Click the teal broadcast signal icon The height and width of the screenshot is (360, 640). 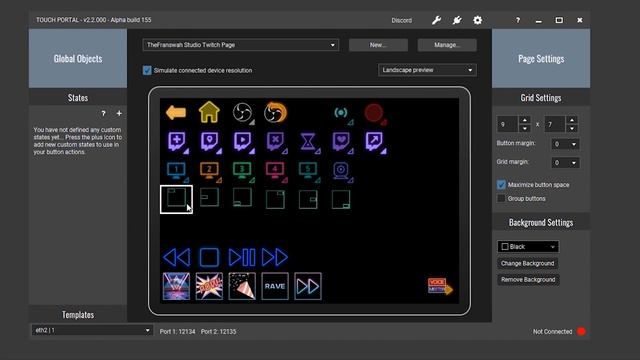coord(341,113)
